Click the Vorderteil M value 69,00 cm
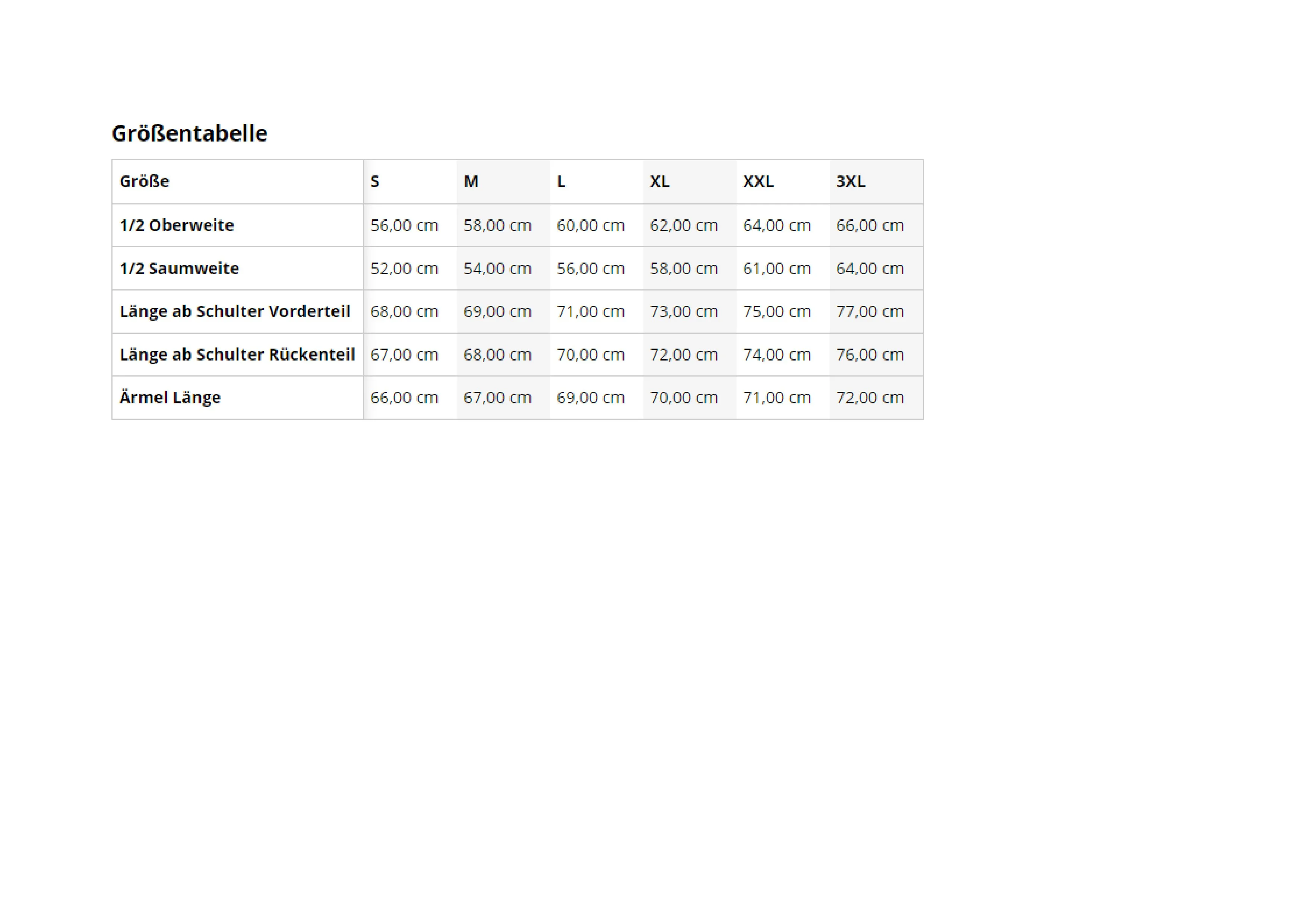The height and width of the screenshot is (924, 1307). [x=497, y=312]
